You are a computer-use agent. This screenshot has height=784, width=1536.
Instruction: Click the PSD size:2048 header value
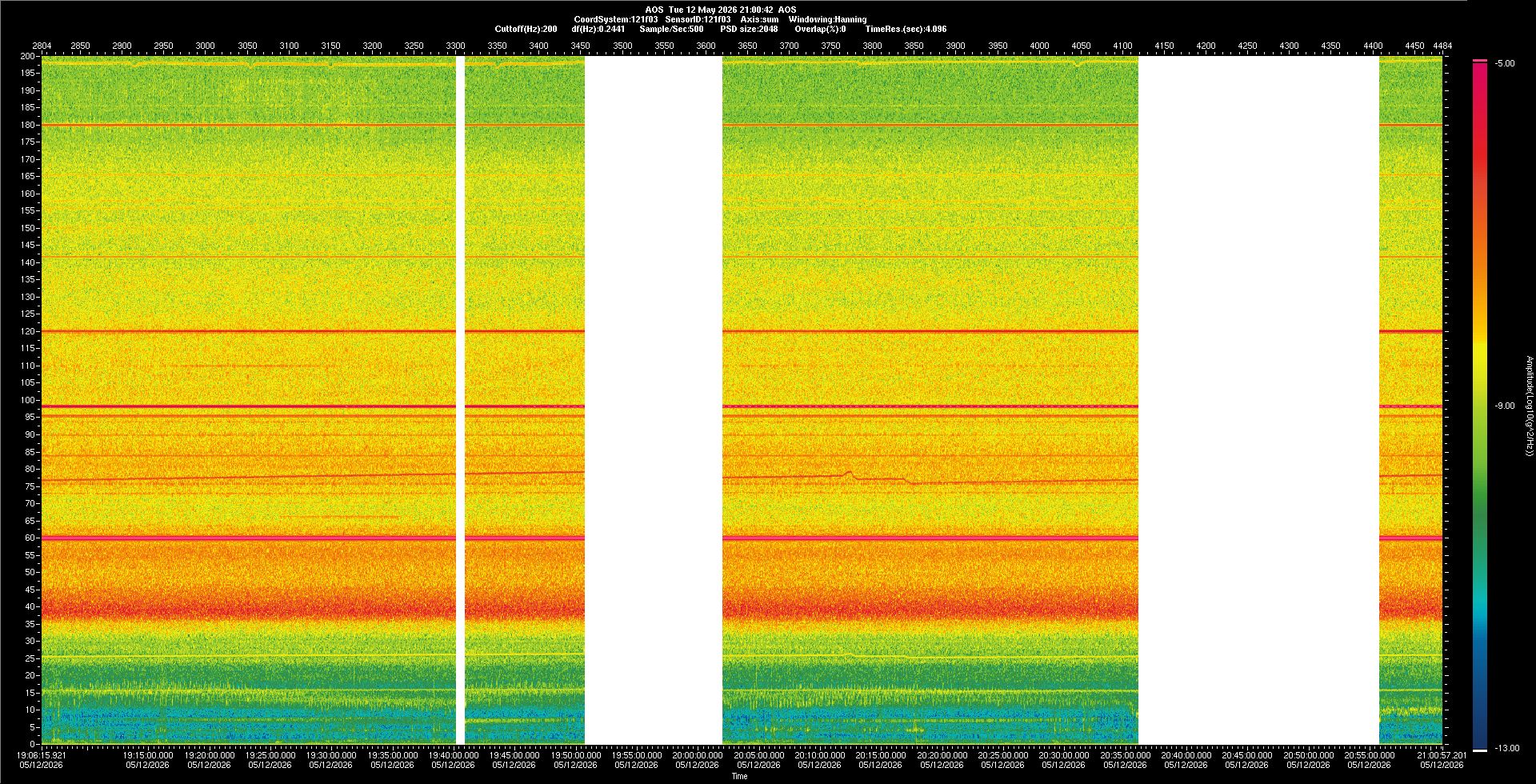click(x=749, y=29)
